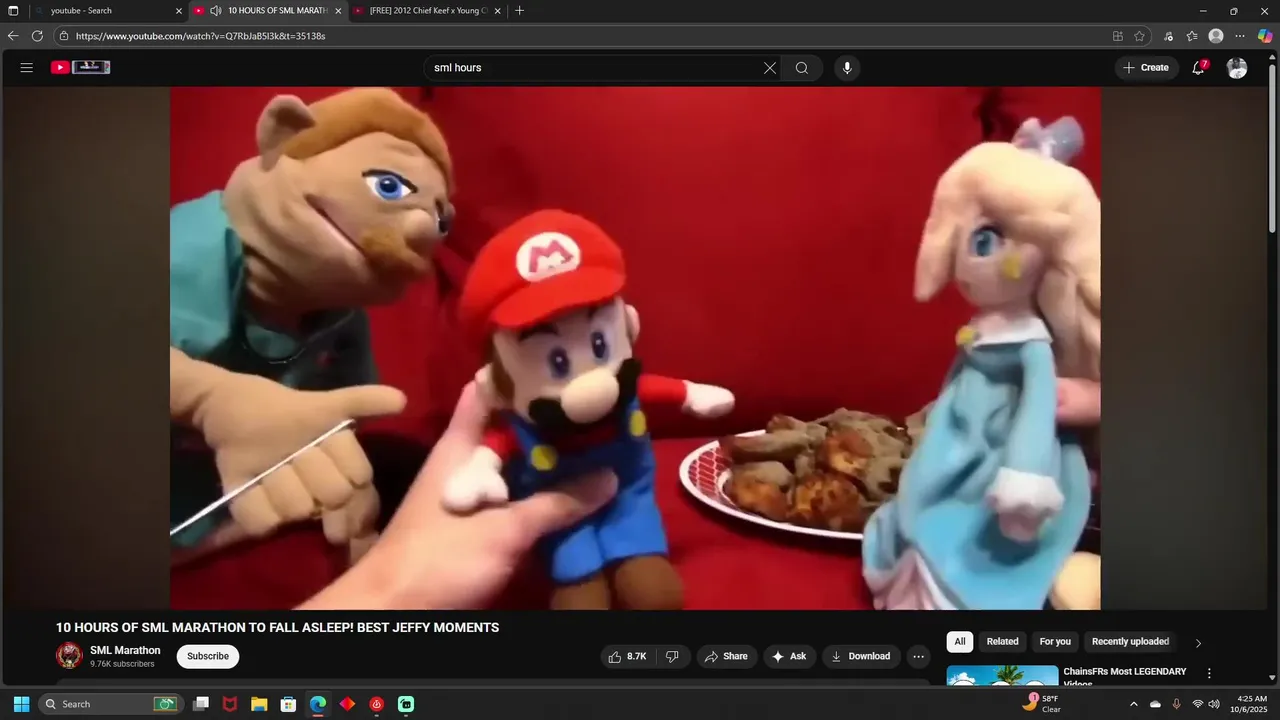Download the video
The image size is (1280, 720).
(861, 656)
